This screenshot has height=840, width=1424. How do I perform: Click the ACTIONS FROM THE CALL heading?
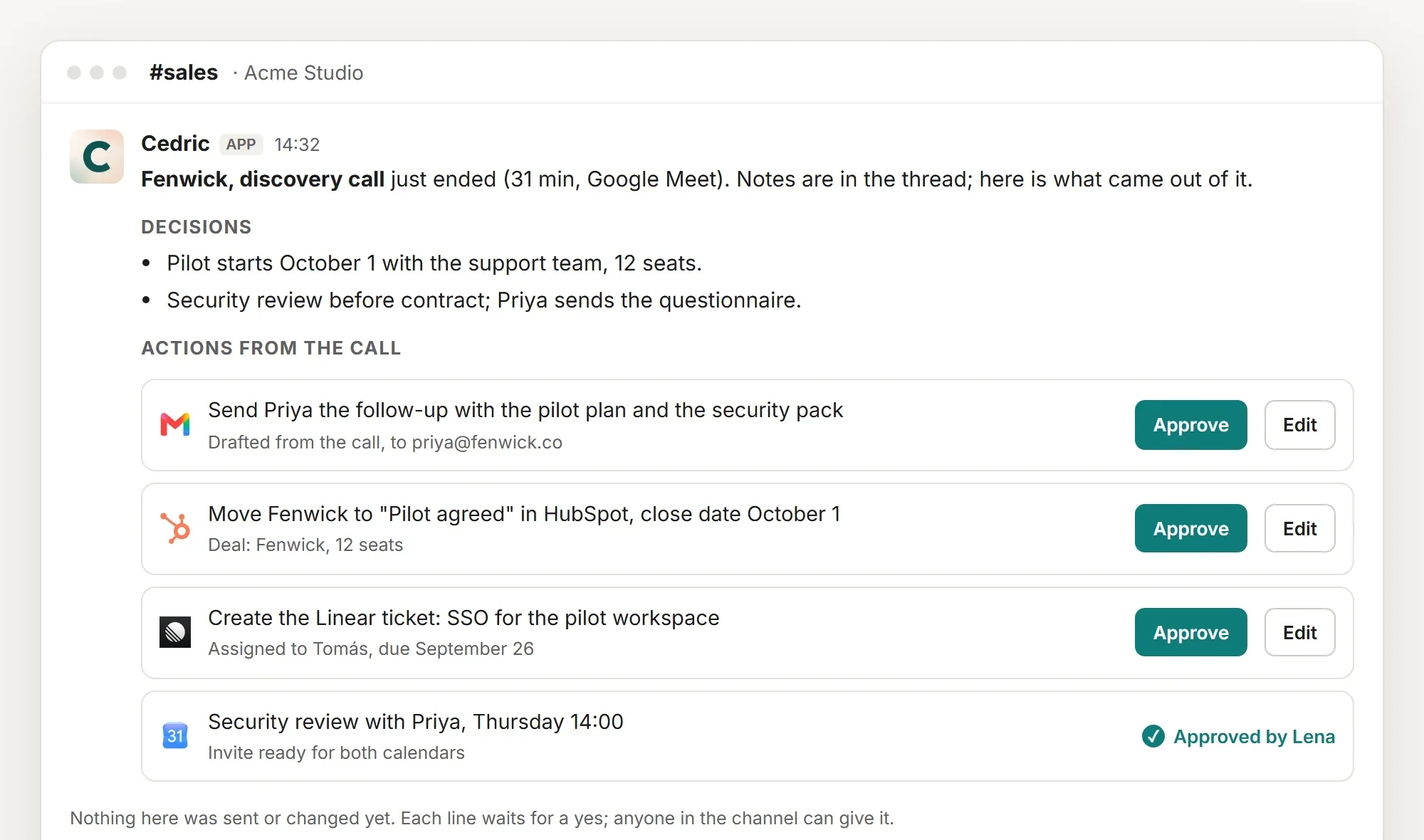[271, 348]
